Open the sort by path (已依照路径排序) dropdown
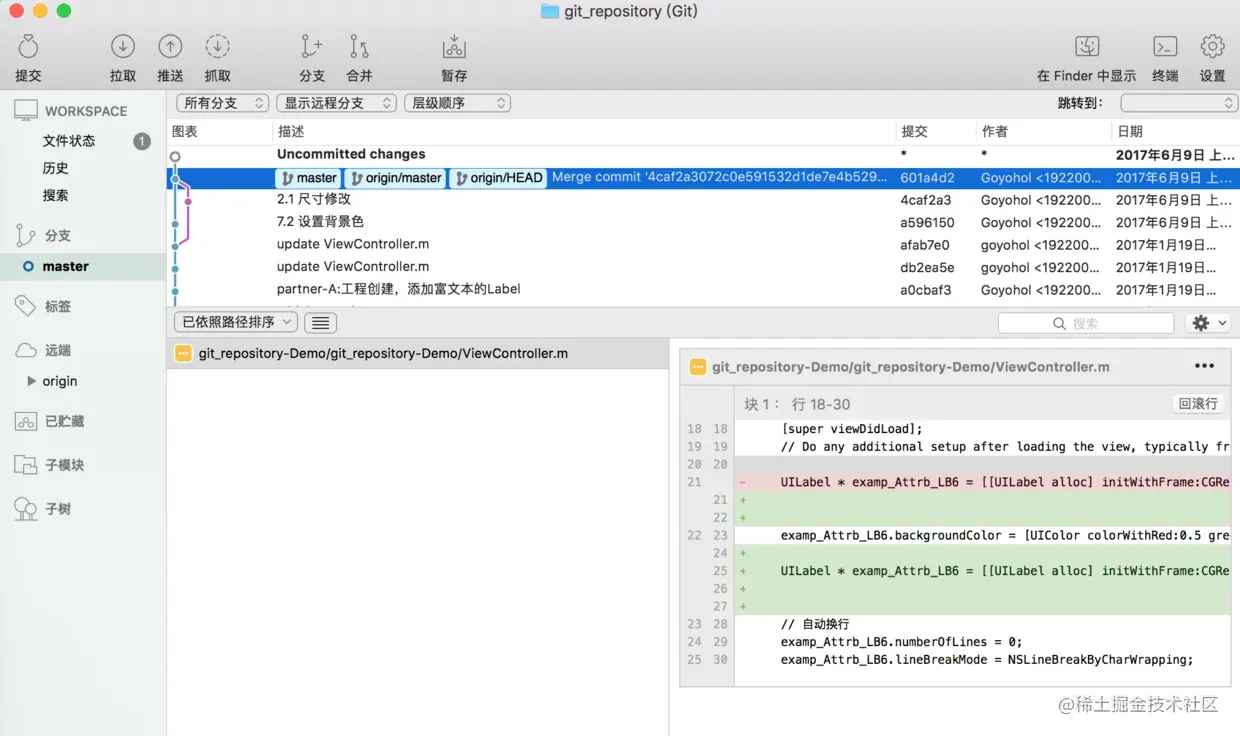 pyautogui.click(x=236, y=322)
